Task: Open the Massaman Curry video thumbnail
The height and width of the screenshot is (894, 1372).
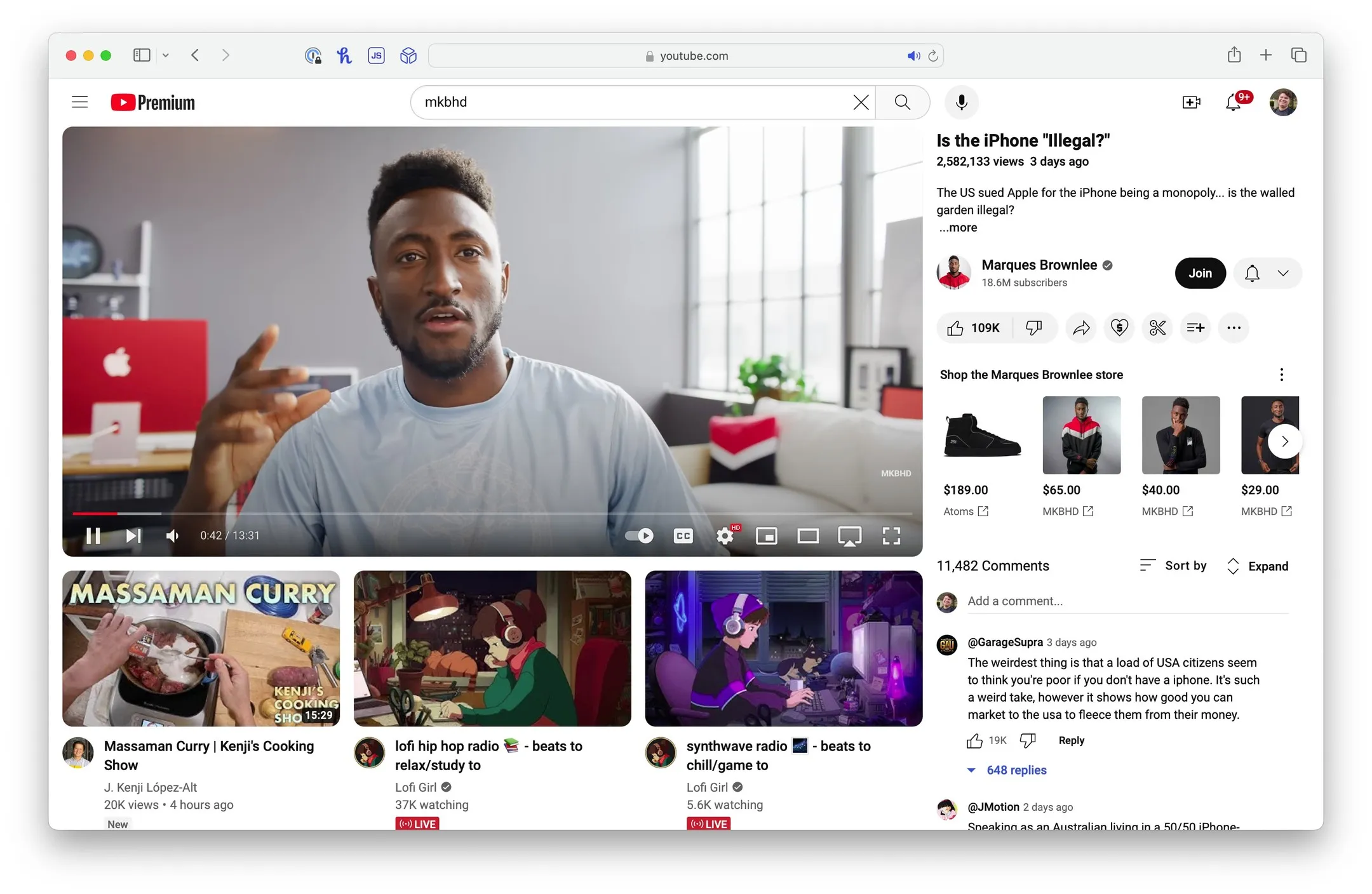Action: (x=201, y=649)
